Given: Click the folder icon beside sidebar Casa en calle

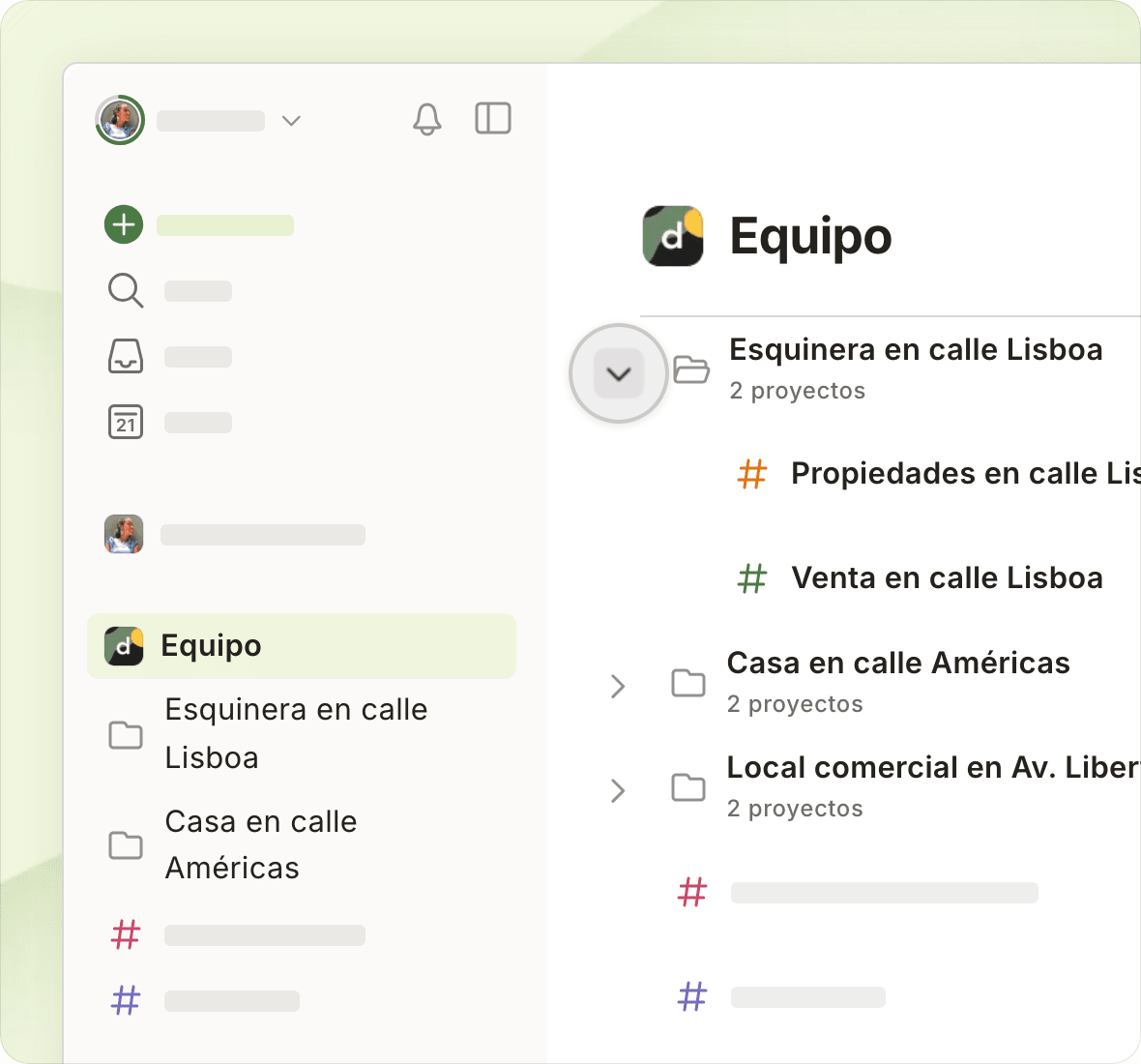Looking at the screenshot, I should (125, 845).
